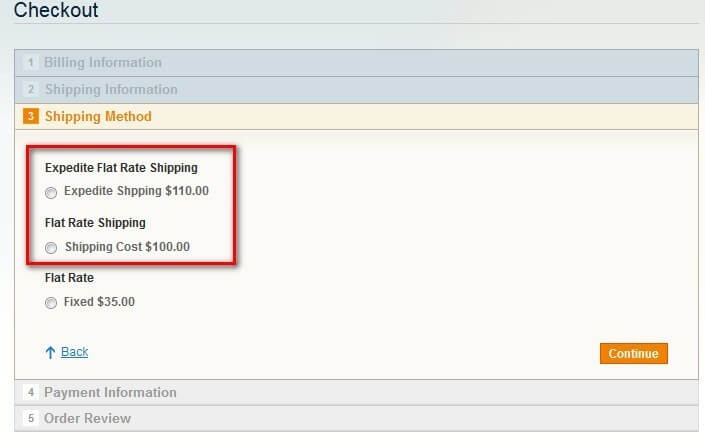Click step number 4 badge for Payment
This screenshot has height=439, width=705.
31,392
